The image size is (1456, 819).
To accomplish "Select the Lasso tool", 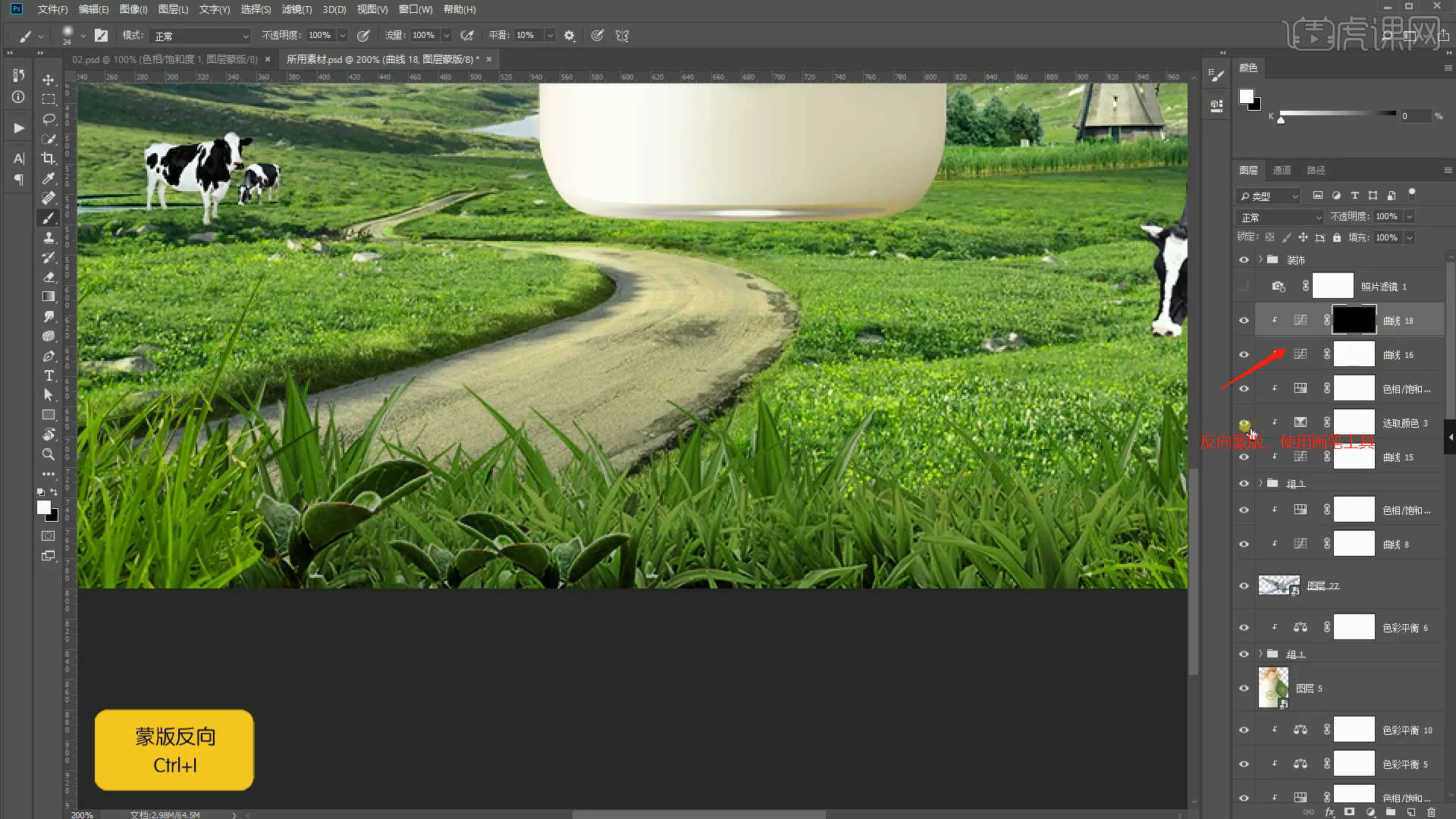I will 49,119.
